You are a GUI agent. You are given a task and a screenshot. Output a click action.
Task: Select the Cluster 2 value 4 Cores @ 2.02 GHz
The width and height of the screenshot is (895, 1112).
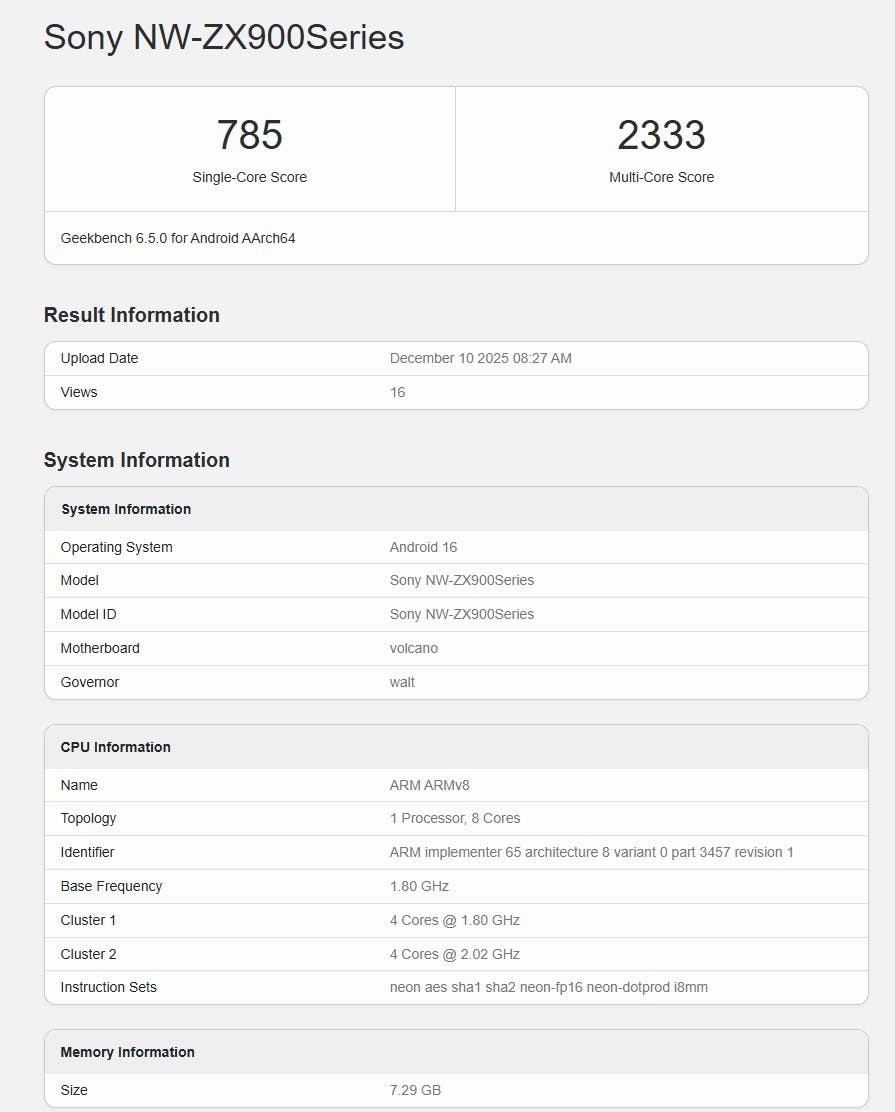pyautogui.click(x=454, y=954)
